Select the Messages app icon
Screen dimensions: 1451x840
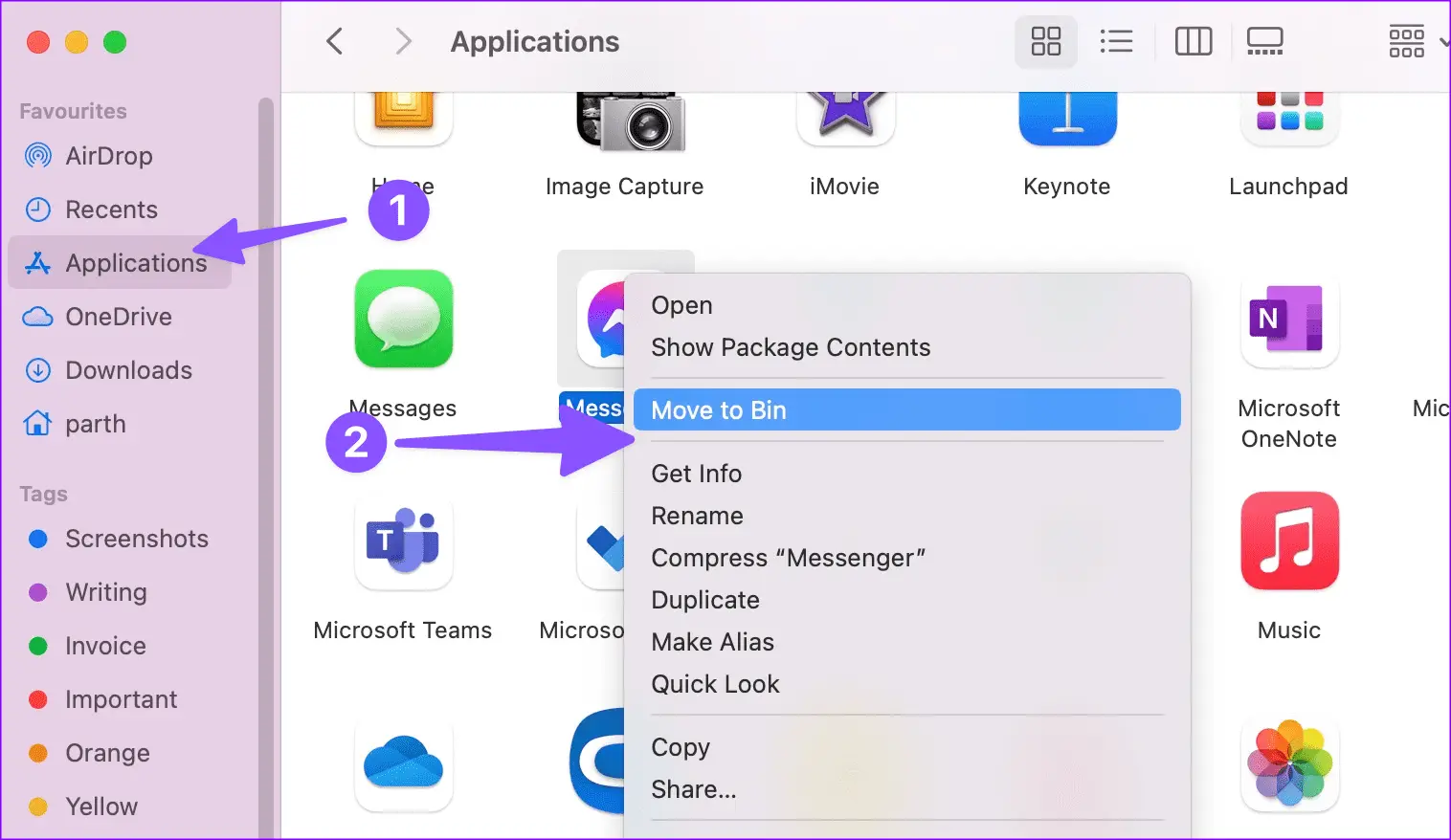pos(403,319)
